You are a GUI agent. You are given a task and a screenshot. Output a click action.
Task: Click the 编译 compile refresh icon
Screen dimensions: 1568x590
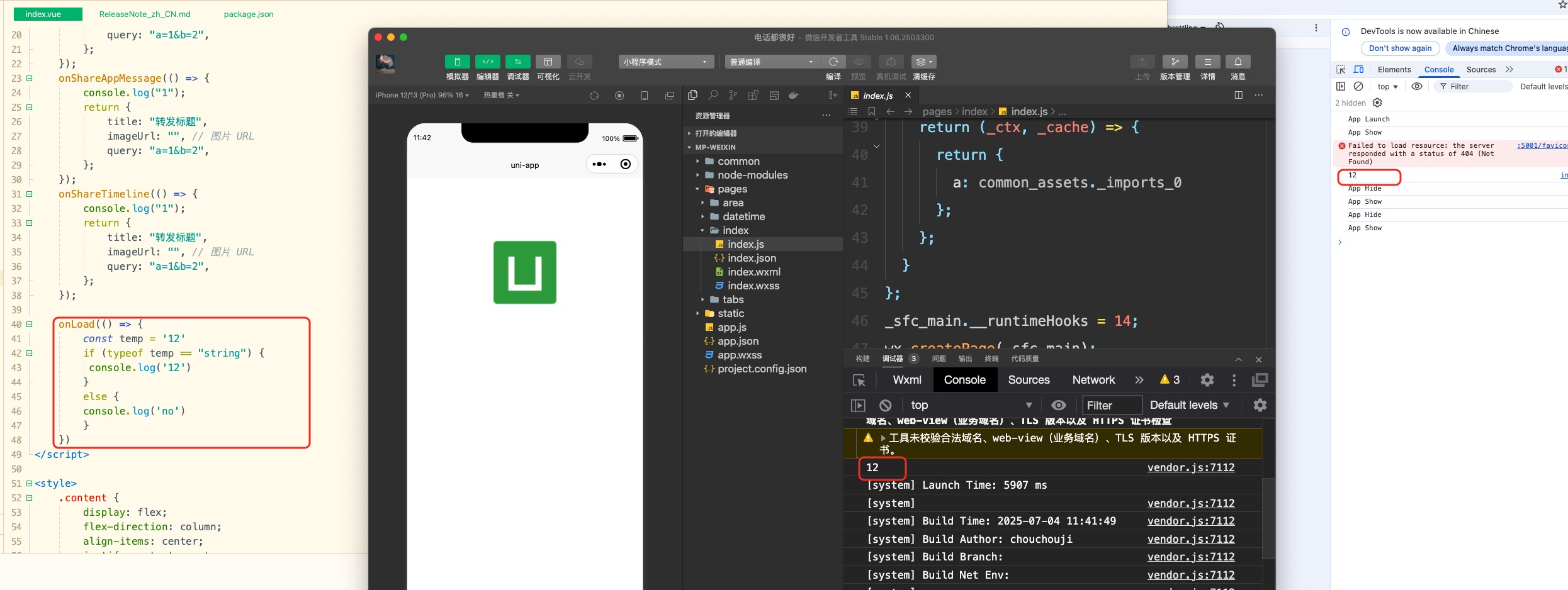pos(833,62)
